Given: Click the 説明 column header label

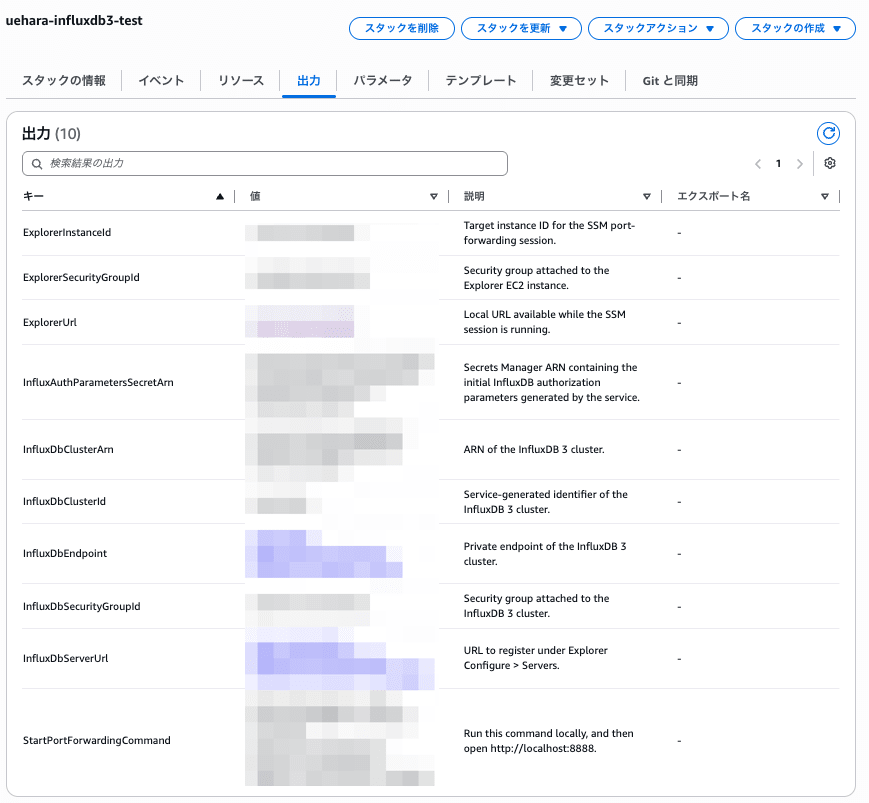Looking at the screenshot, I should [x=474, y=196].
